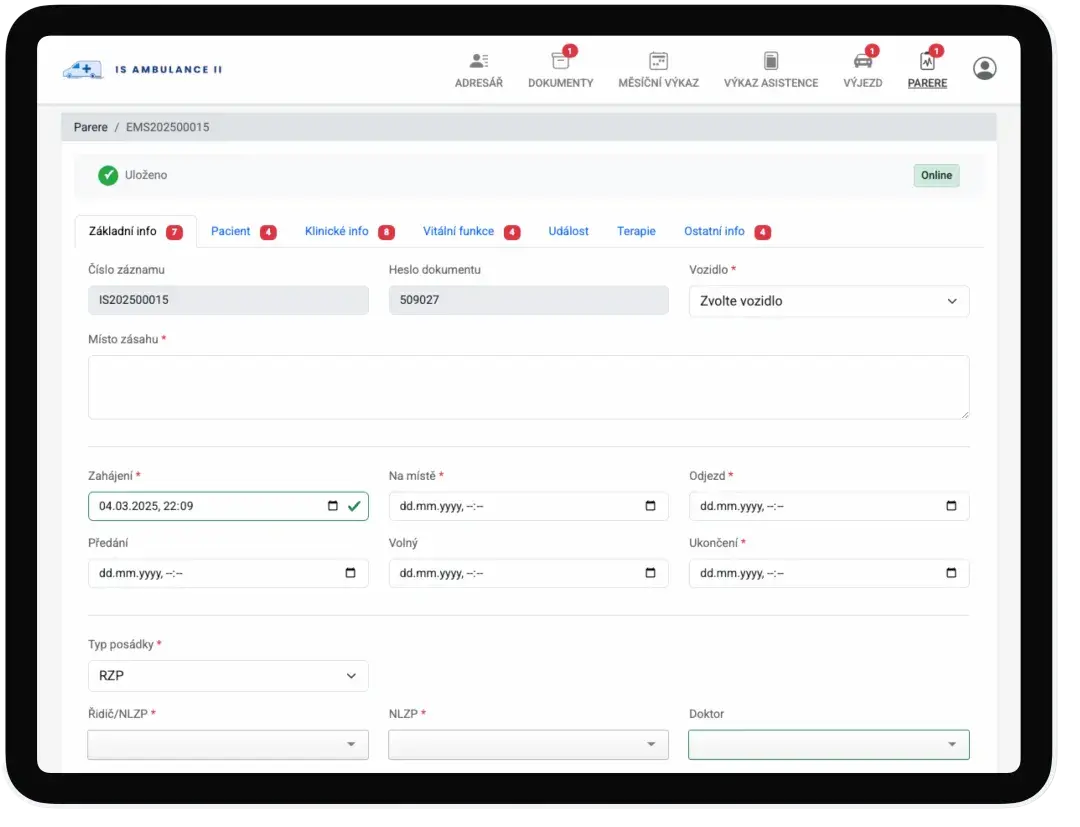Open the Výkaz asistence icon

coord(770,61)
